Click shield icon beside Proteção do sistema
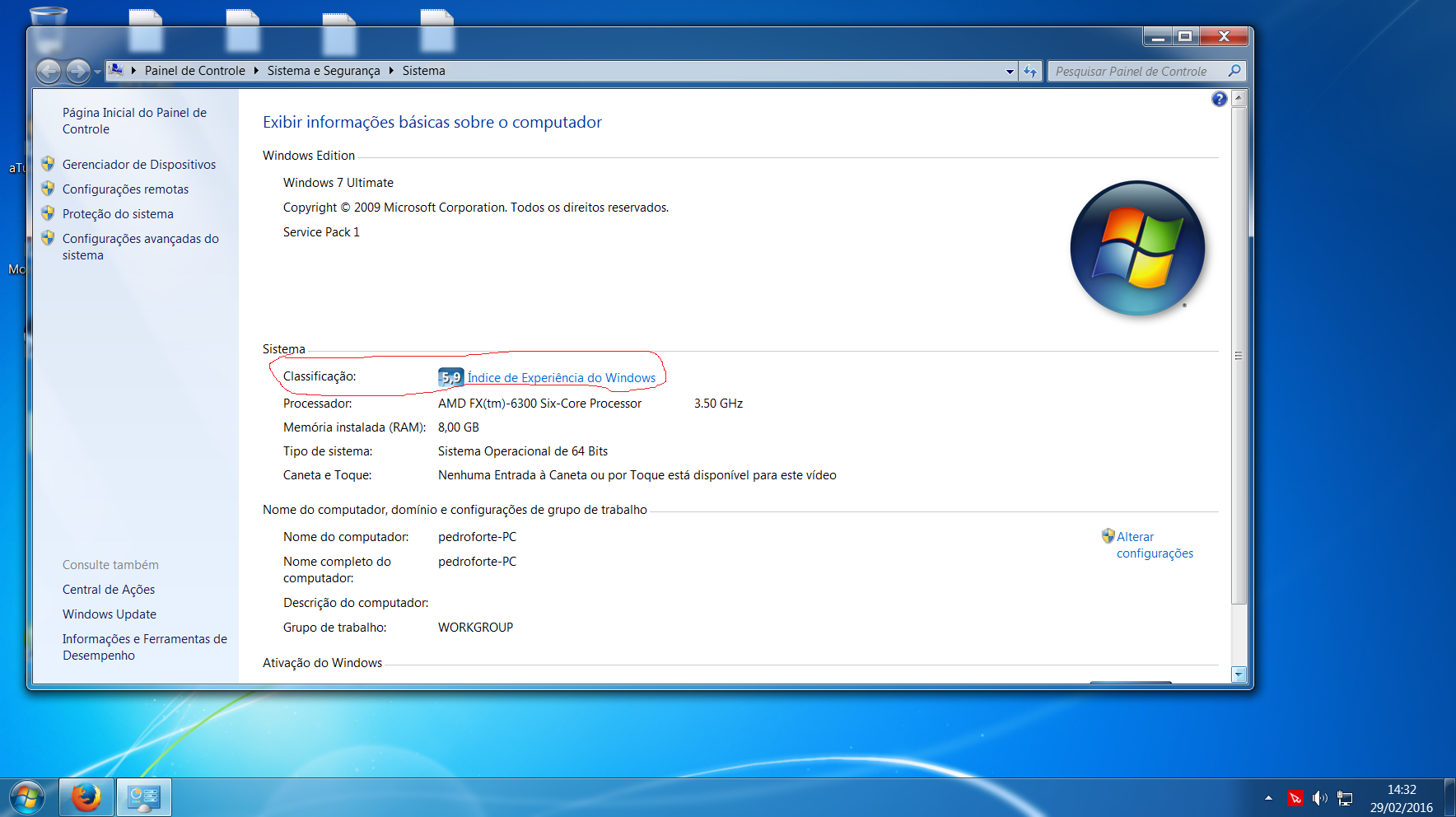This screenshot has height=817, width=1456. (48, 213)
